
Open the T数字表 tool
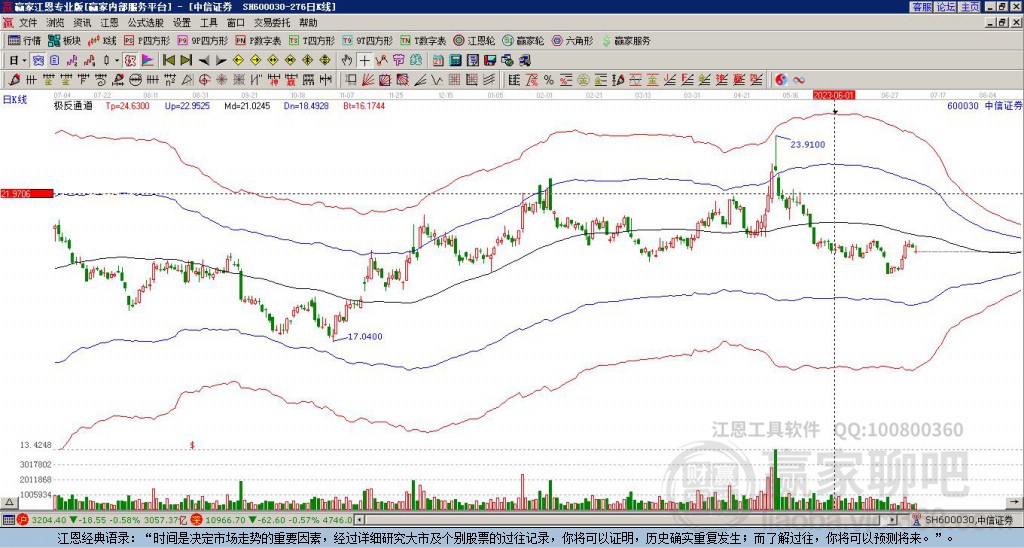(x=423, y=40)
